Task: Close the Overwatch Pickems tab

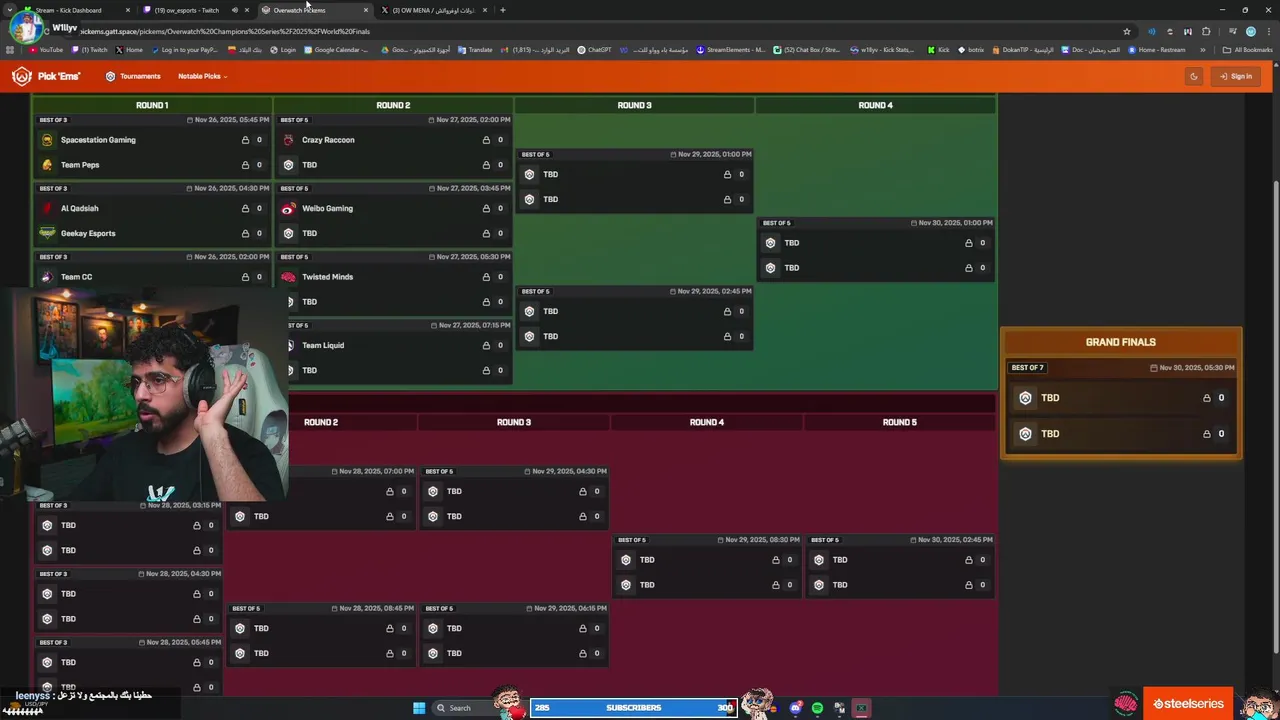Action: click(x=366, y=10)
